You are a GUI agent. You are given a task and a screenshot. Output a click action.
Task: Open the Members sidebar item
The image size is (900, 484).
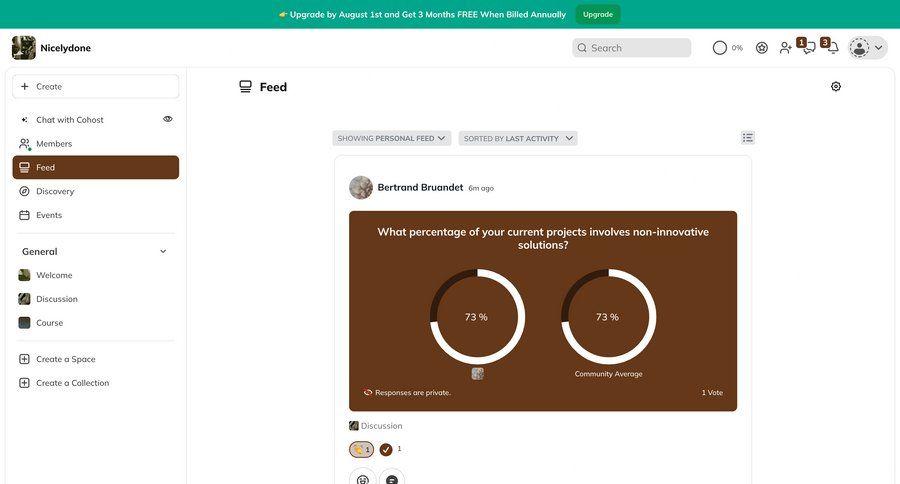(95, 144)
